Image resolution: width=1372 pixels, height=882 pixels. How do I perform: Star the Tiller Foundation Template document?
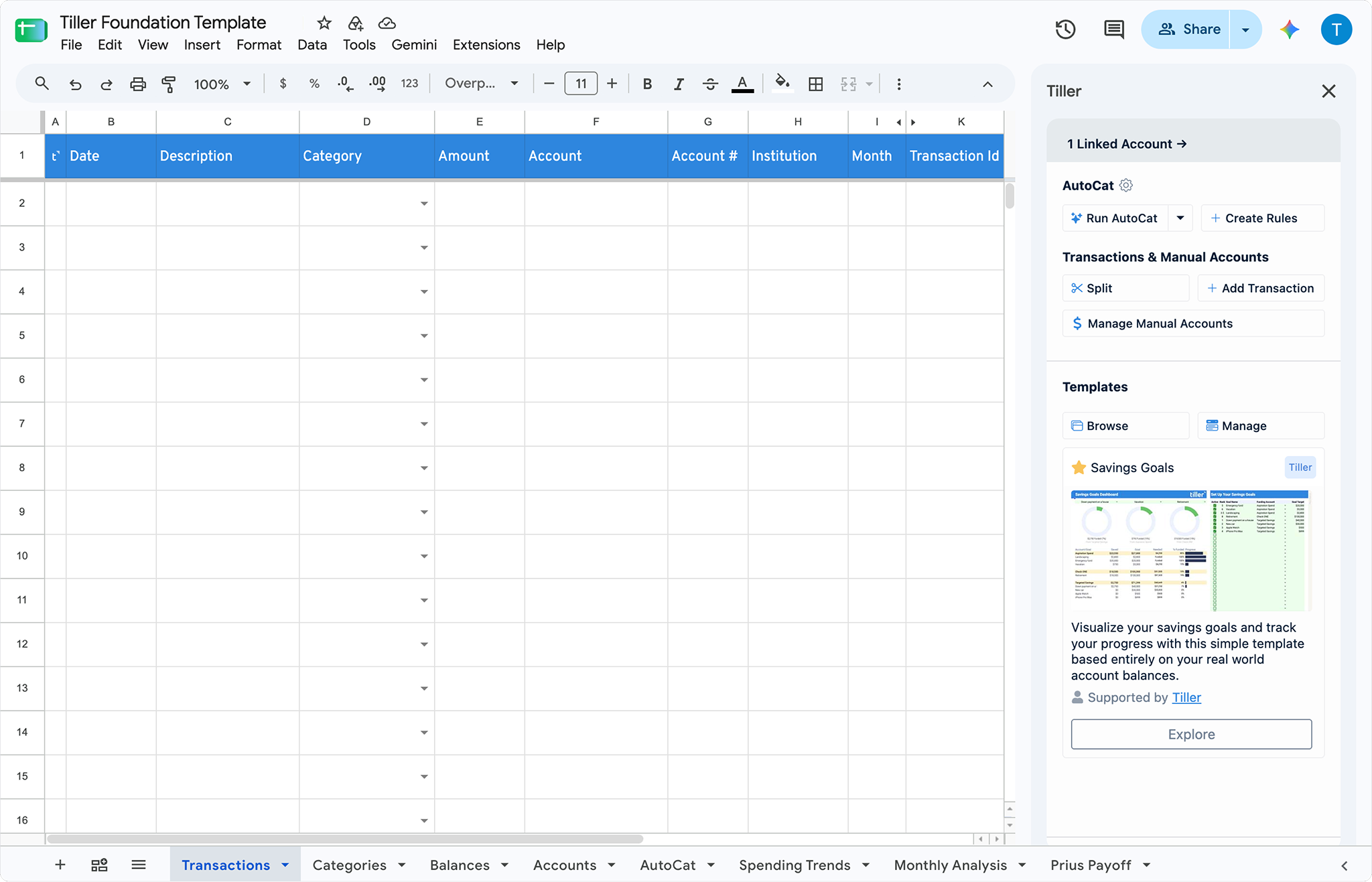(324, 23)
